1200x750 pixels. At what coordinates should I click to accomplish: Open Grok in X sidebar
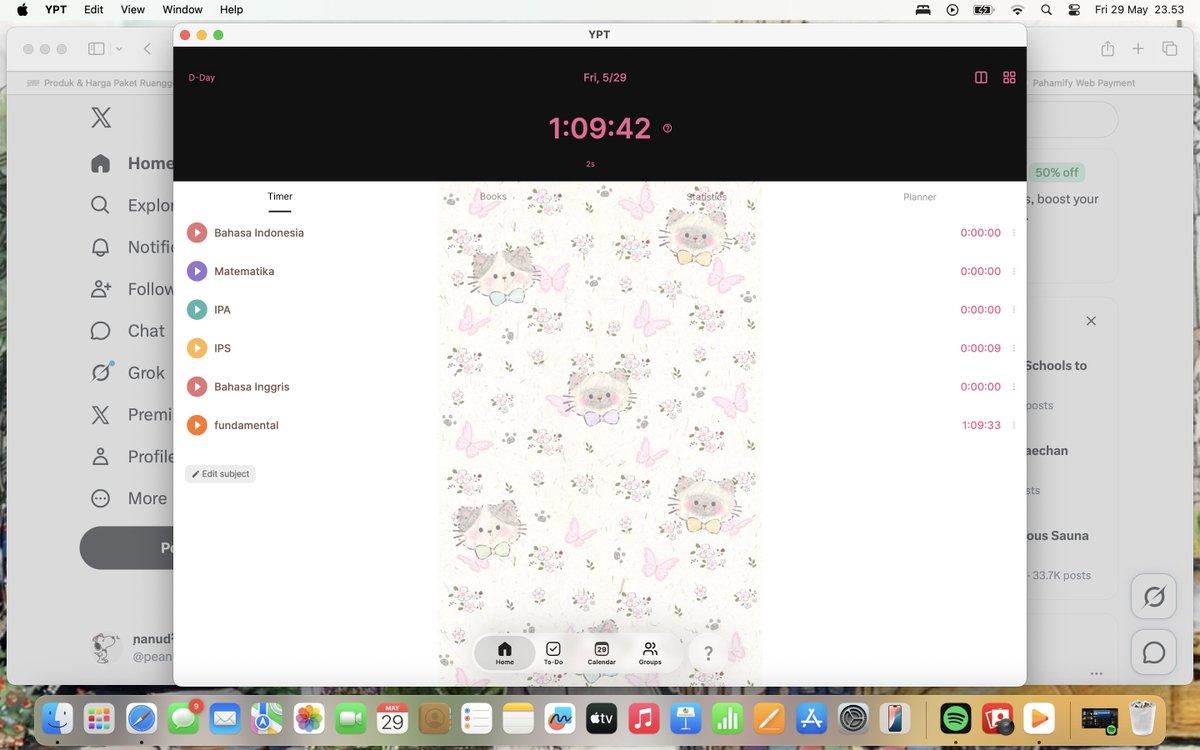pyautogui.click(x=127, y=373)
